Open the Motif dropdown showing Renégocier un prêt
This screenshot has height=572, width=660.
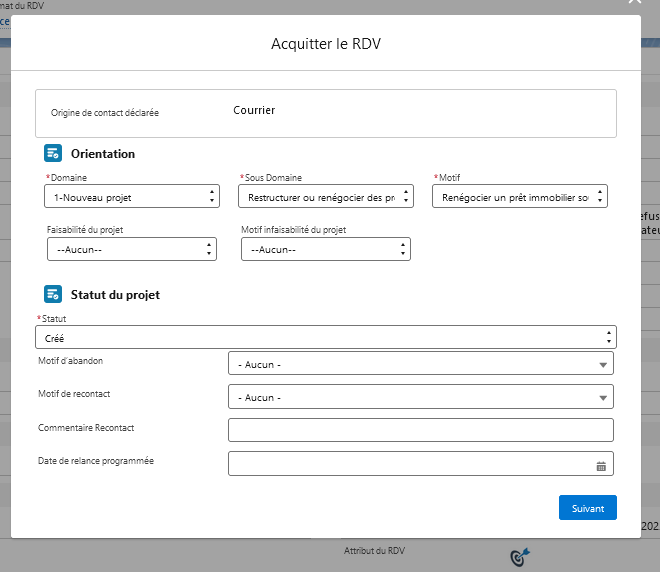pos(521,197)
